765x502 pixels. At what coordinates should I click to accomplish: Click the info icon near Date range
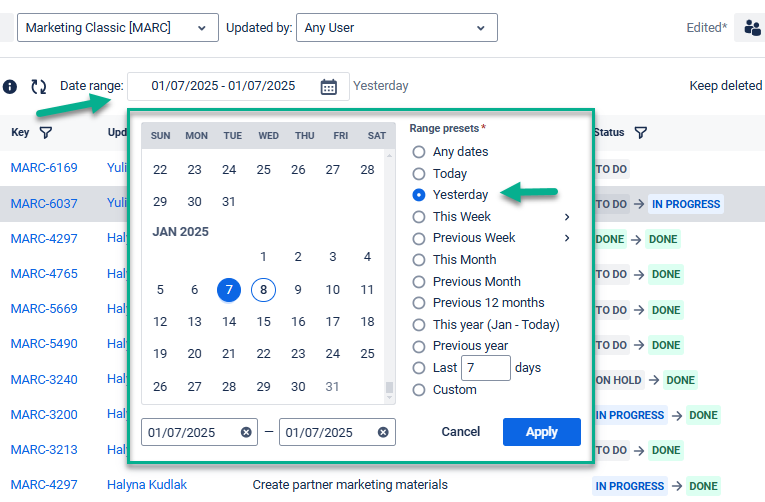9,87
